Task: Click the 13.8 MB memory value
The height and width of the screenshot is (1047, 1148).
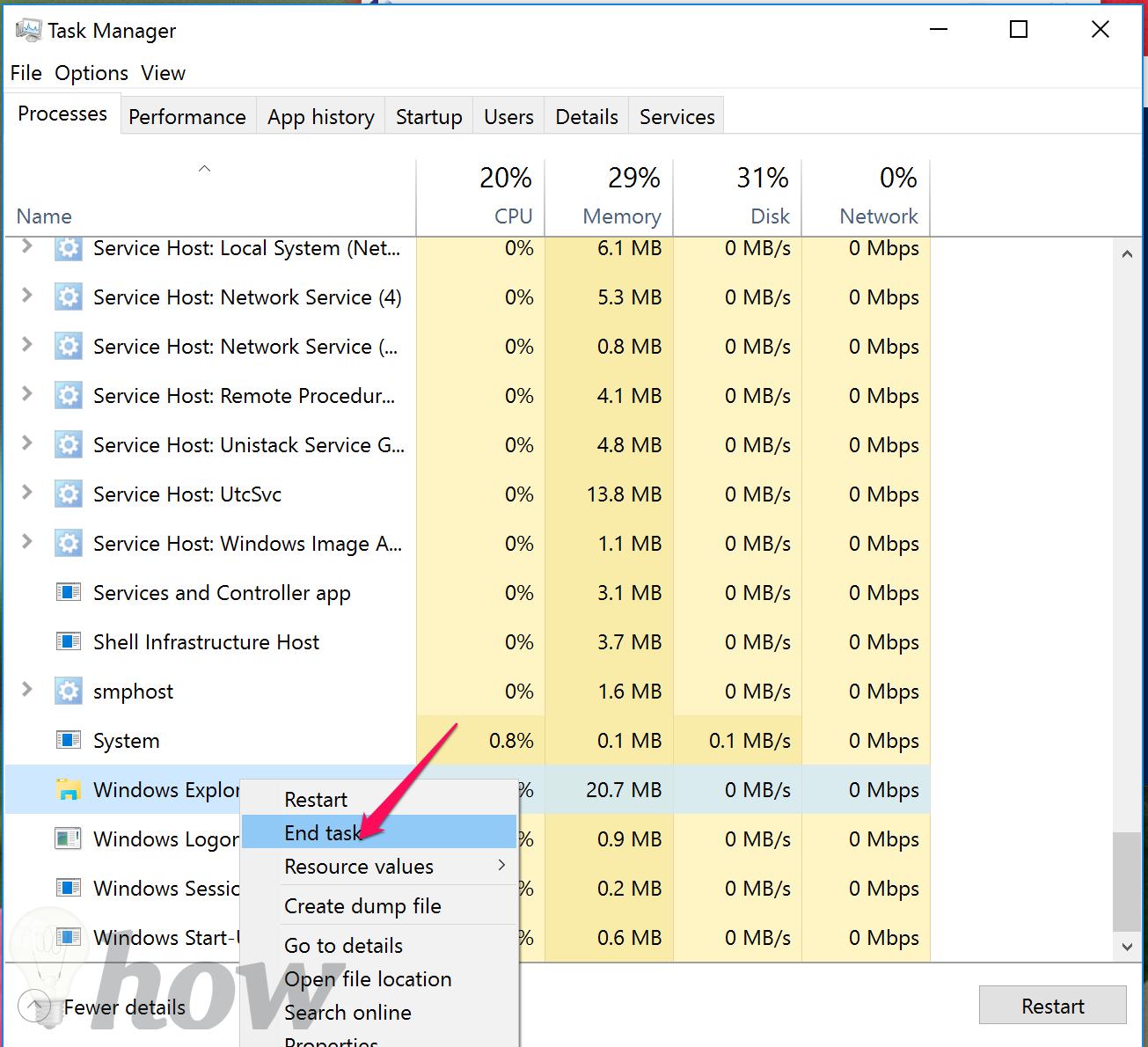Action: coord(624,494)
